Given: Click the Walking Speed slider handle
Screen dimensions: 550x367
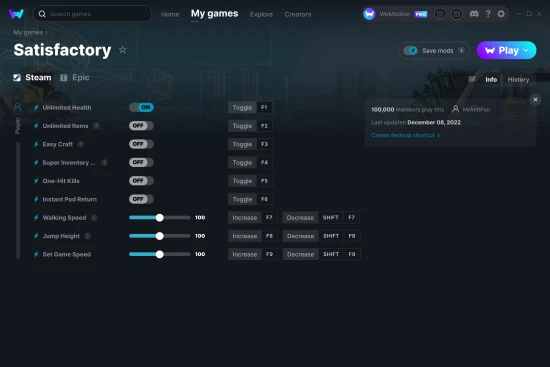Looking at the screenshot, I should click(160, 218).
